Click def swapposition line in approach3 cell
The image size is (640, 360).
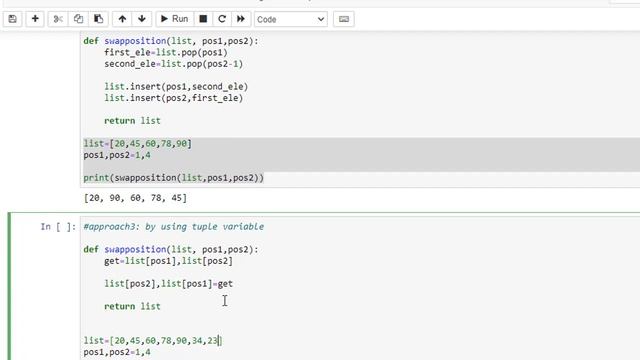click(171, 249)
